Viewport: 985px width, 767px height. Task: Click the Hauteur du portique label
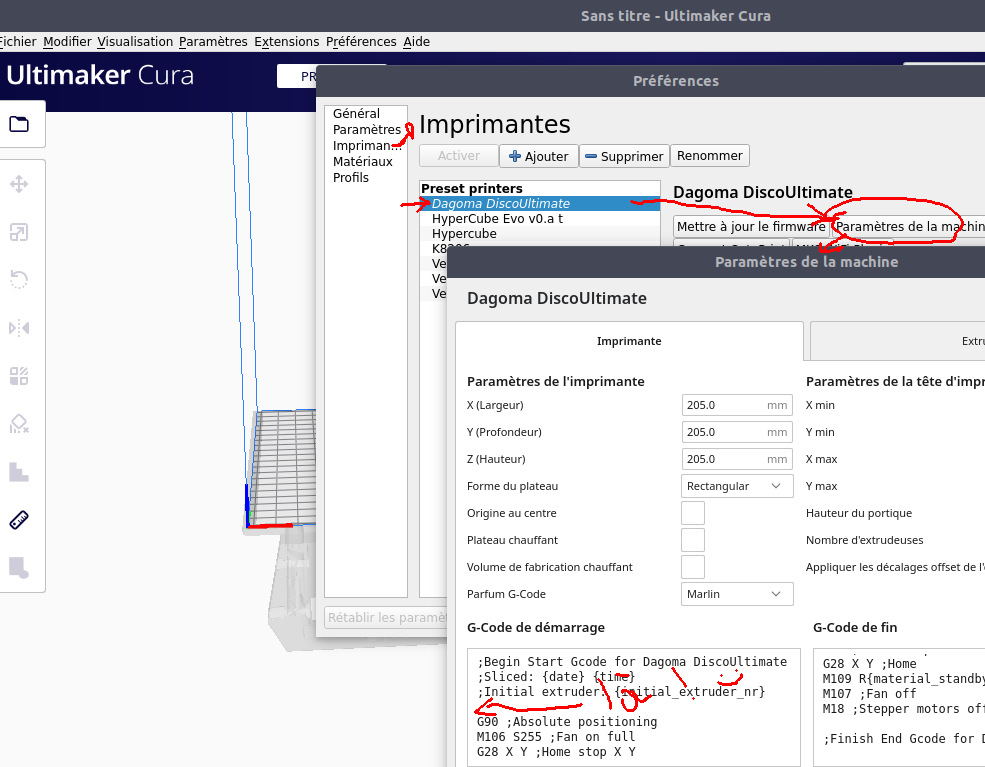tap(859, 513)
